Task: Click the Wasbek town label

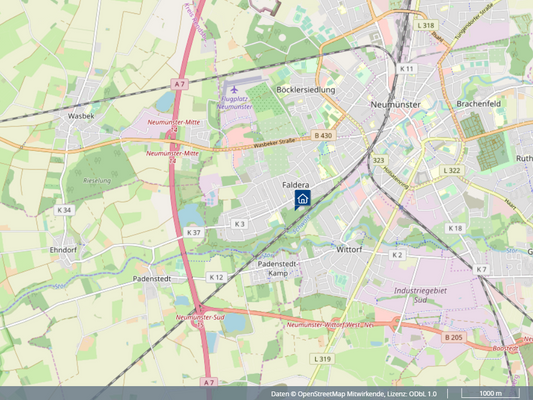Action: 81,116
